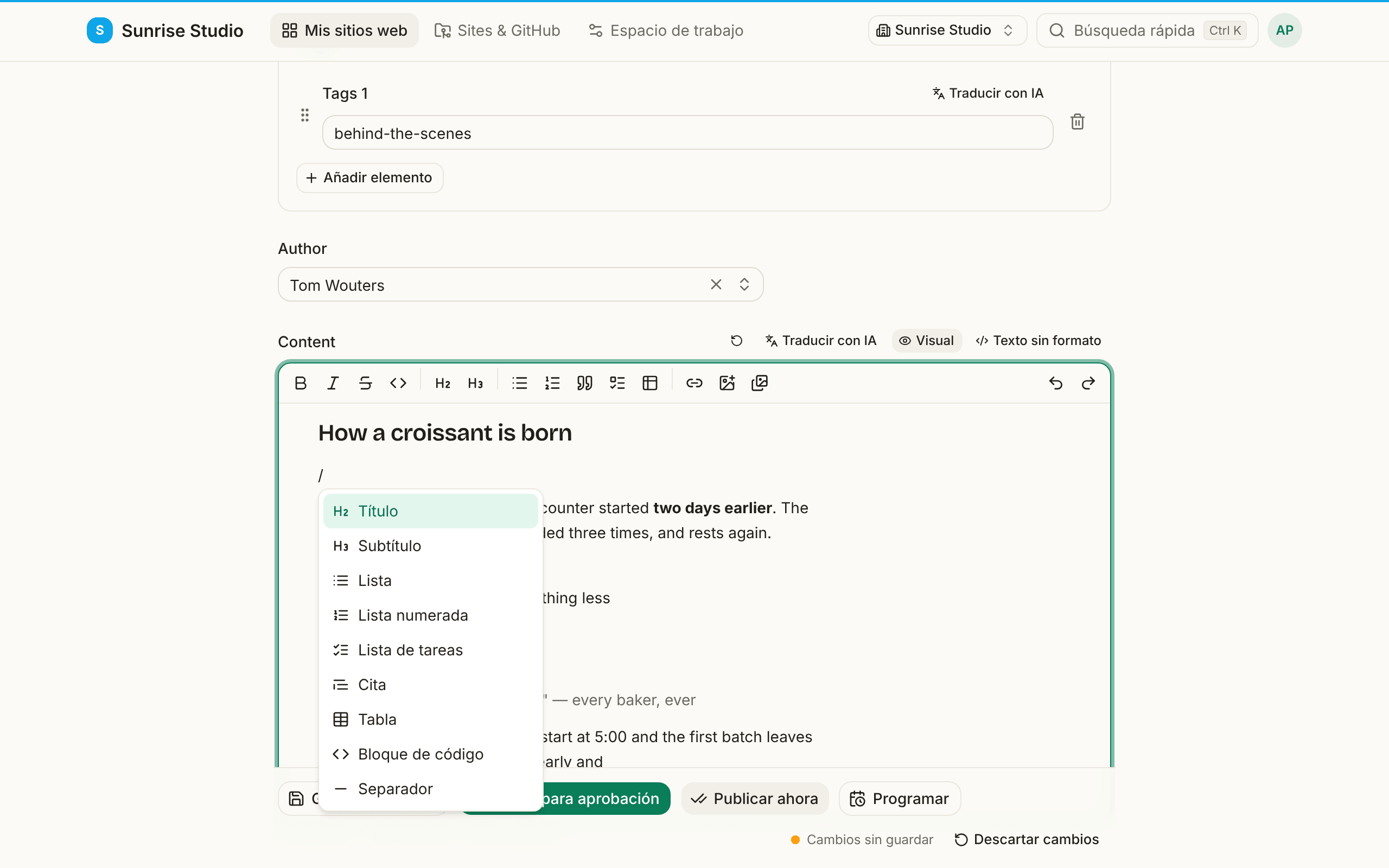Insert task list from toolbar
Viewport: 1389px width, 868px height.
click(617, 383)
